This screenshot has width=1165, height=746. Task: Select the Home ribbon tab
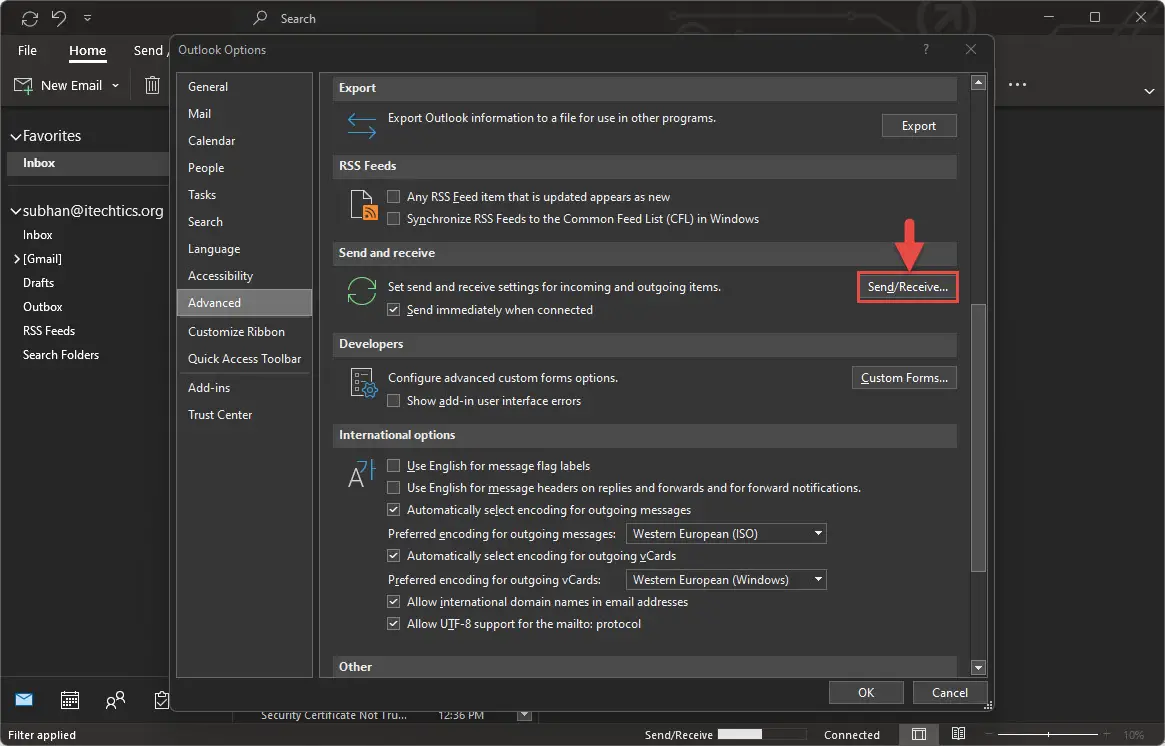click(88, 51)
